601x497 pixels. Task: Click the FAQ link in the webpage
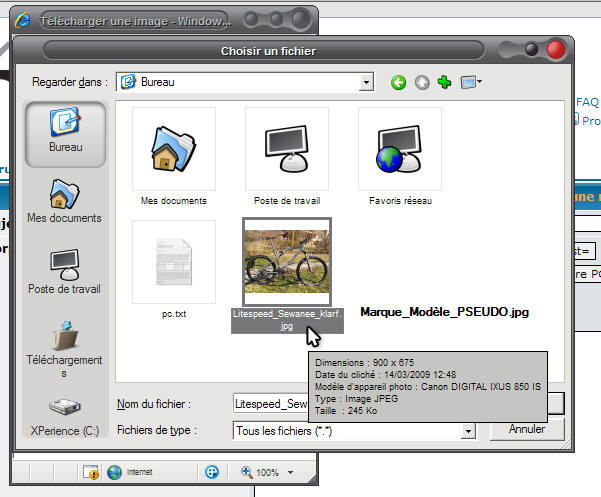coord(587,102)
